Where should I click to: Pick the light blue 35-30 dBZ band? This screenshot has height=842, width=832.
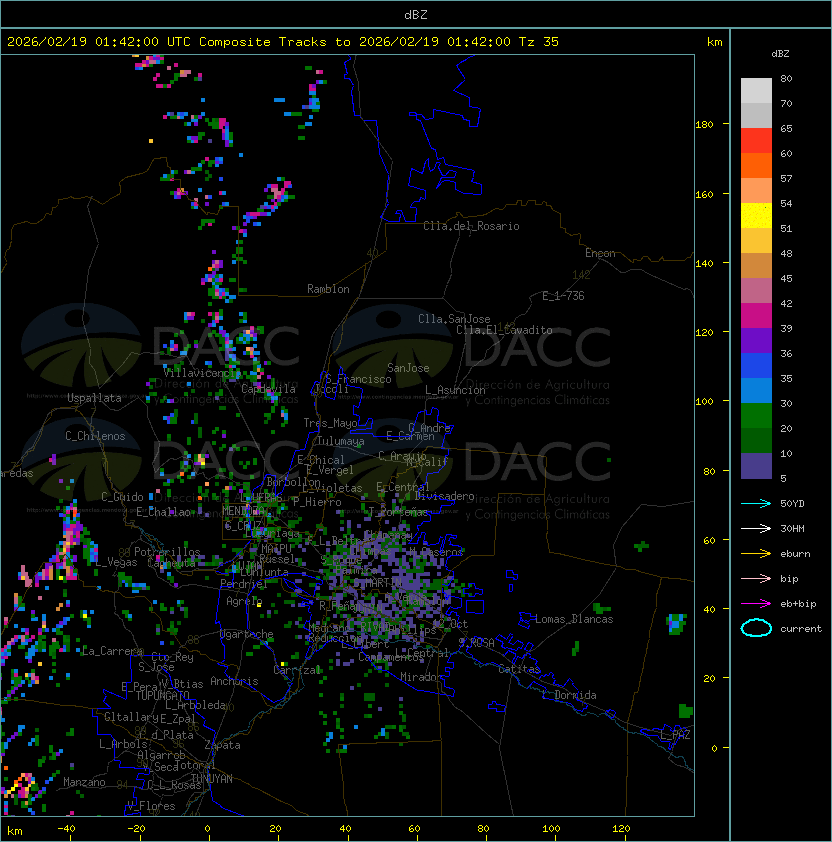(x=756, y=391)
